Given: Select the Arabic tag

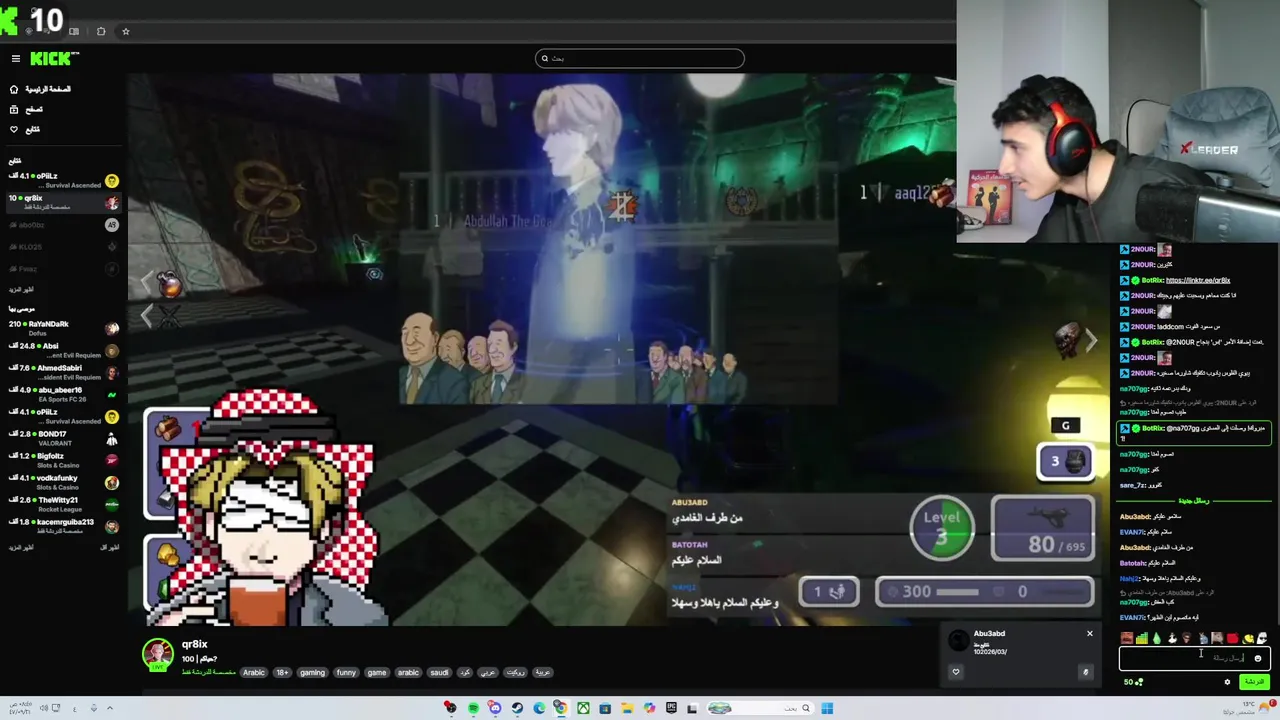Looking at the screenshot, I should point(254,672).
